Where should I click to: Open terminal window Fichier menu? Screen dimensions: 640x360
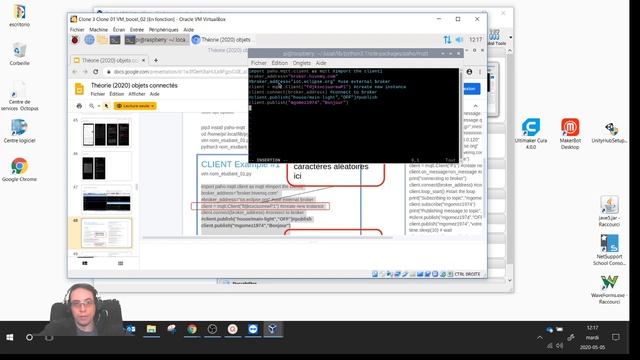point(258,63)
